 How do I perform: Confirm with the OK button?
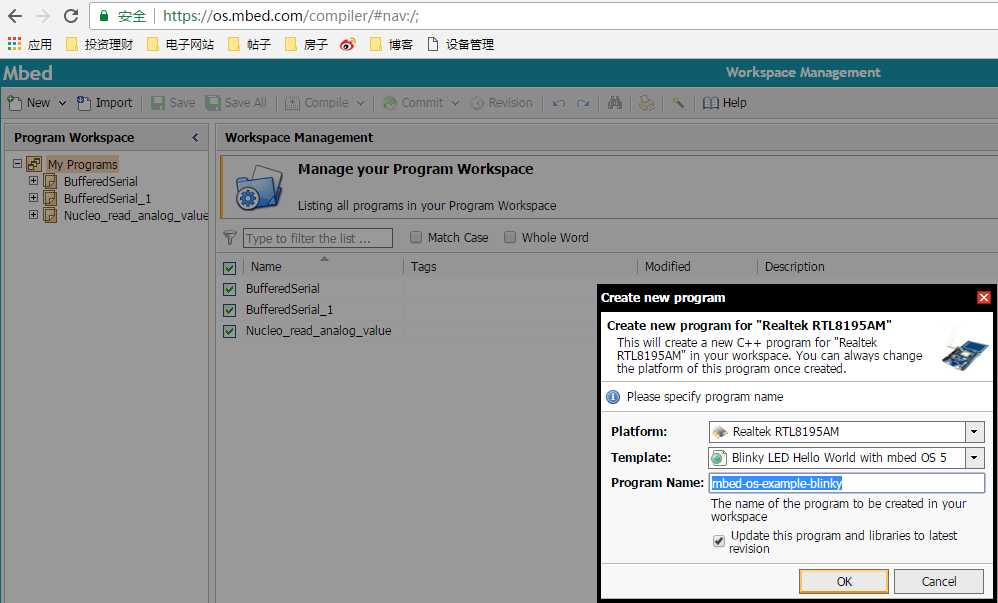[x=844, y=581]
